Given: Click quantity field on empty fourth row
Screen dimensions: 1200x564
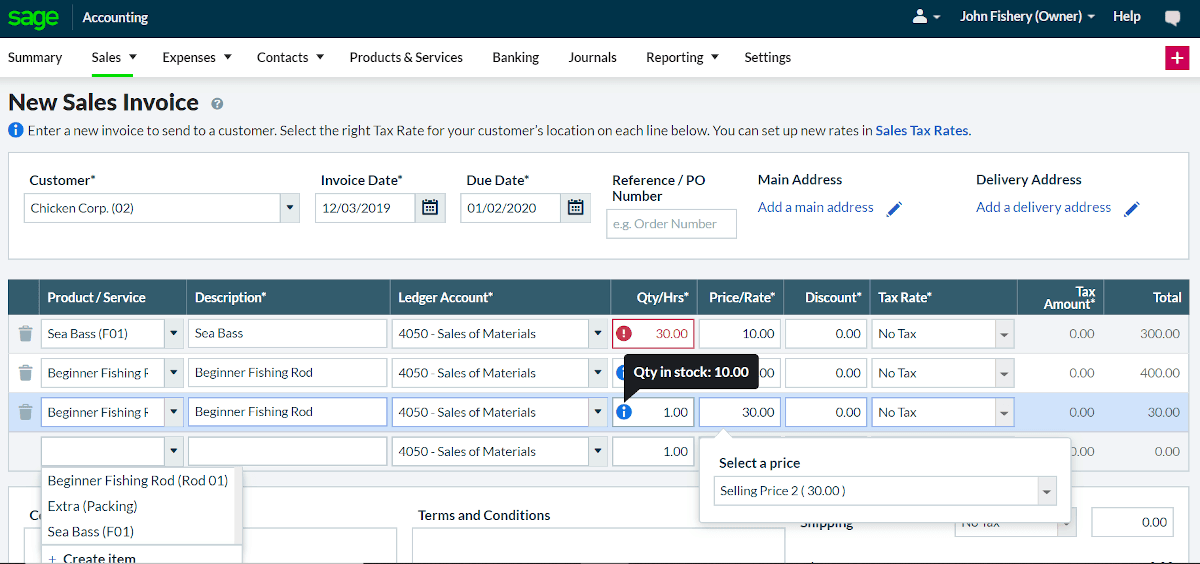Looking at the screenshot, I should [653, 452].
